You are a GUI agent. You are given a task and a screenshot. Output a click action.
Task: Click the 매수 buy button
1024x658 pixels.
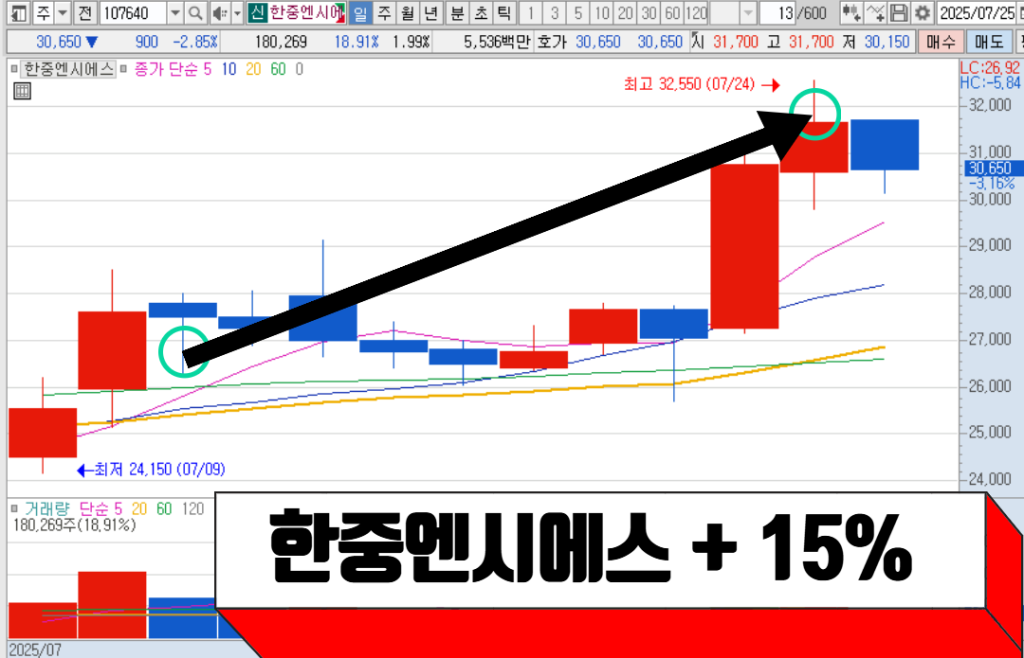[940, 42]
